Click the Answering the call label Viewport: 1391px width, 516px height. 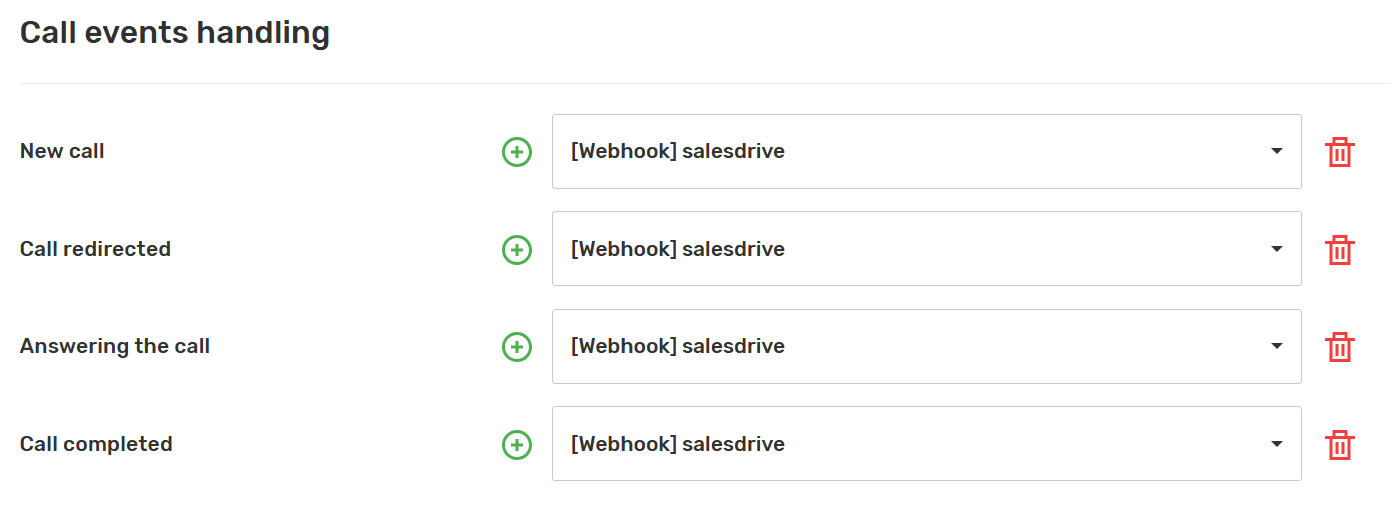click(x=115, y=347)
